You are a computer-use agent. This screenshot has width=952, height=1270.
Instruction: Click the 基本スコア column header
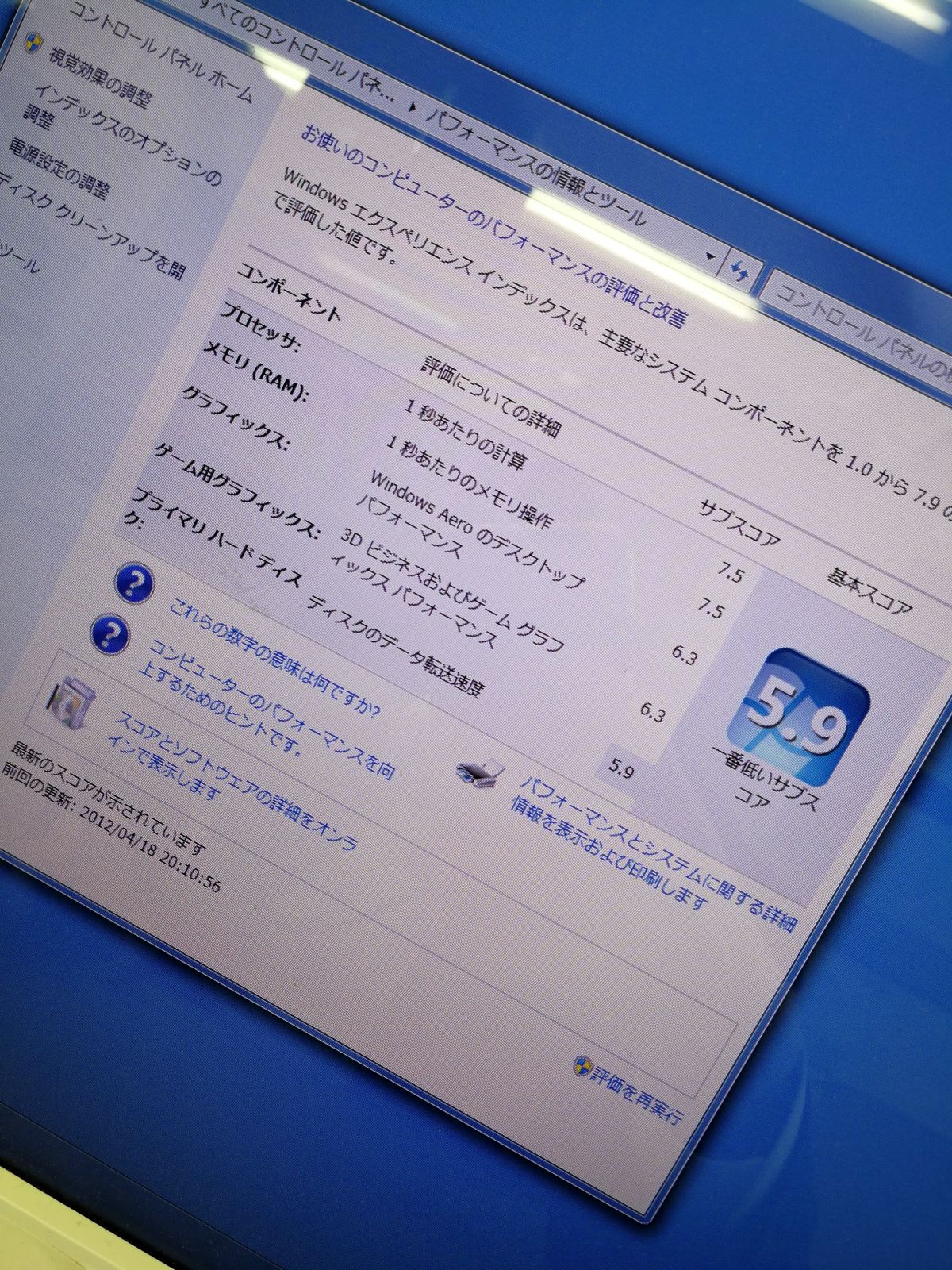(x=870, y=590)
